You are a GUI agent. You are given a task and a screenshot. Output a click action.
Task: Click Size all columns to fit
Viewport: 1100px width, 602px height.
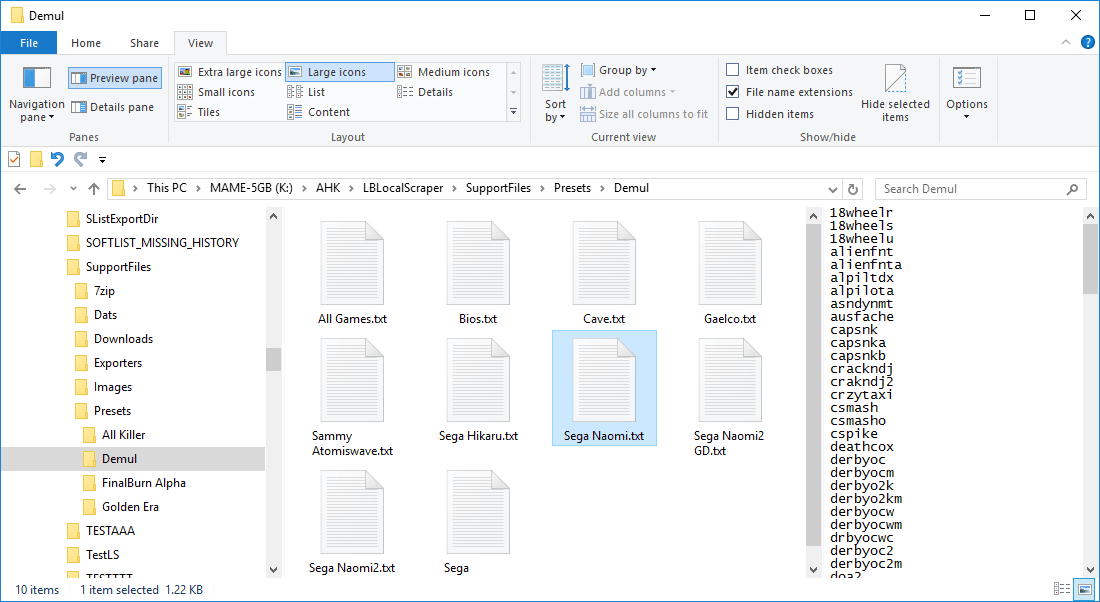644,114
